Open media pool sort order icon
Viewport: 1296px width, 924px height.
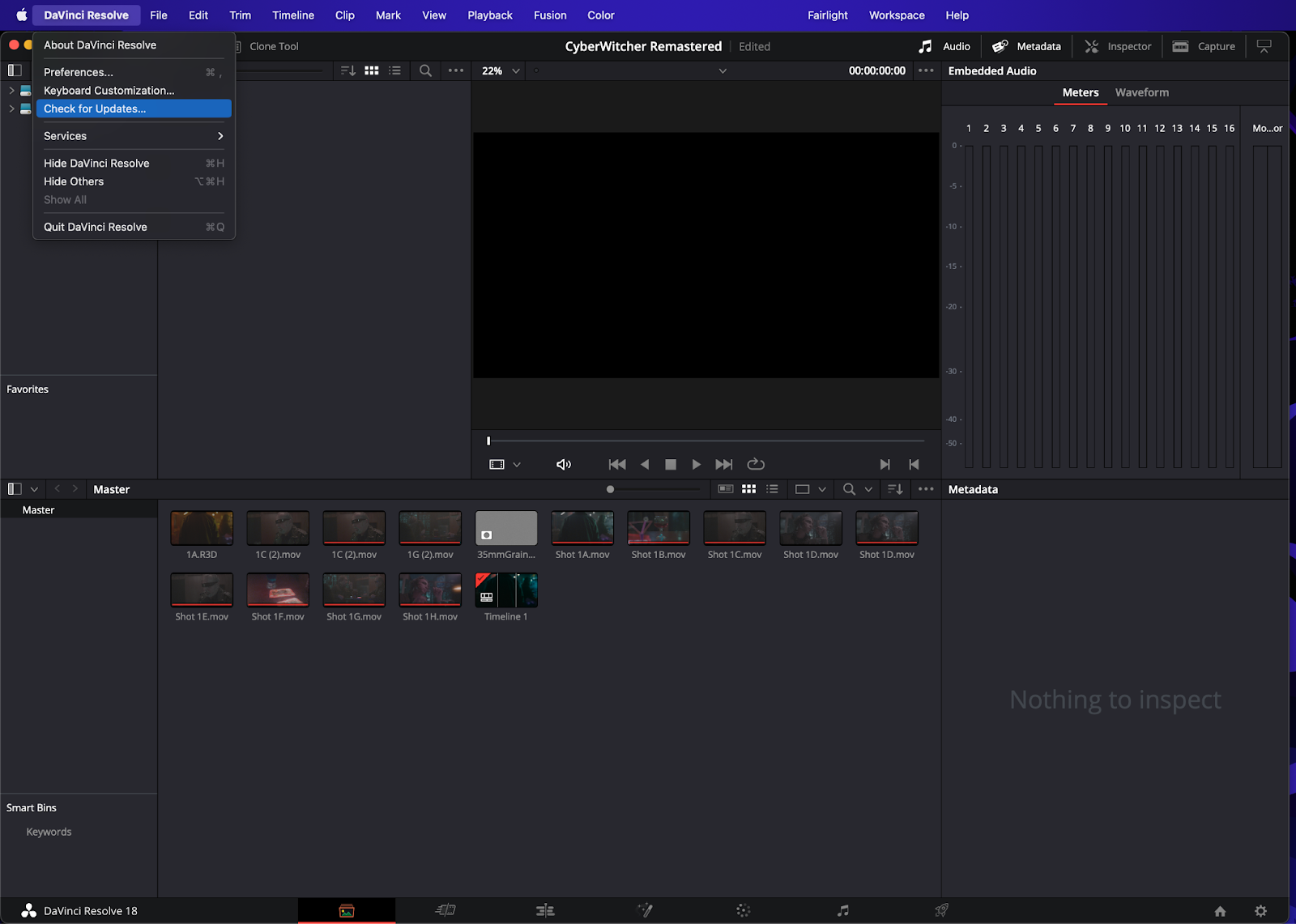895,489
